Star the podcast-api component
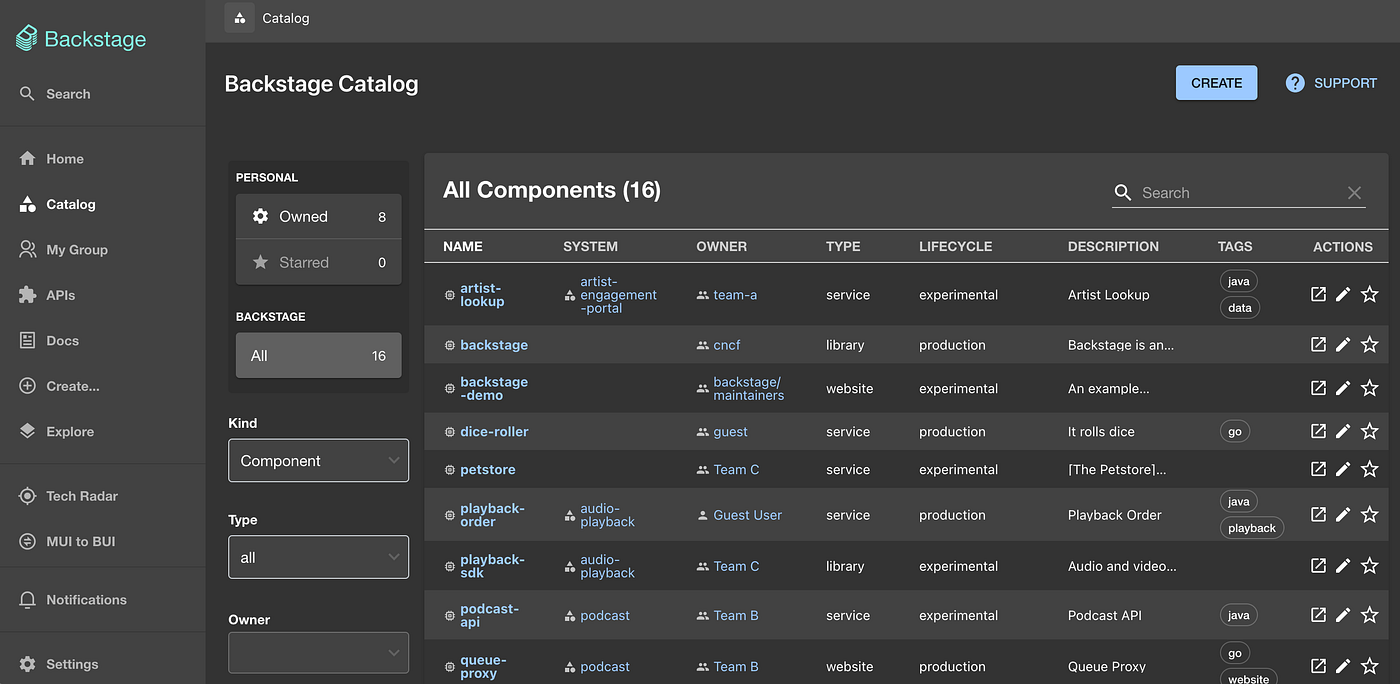 pos(1370,615)
